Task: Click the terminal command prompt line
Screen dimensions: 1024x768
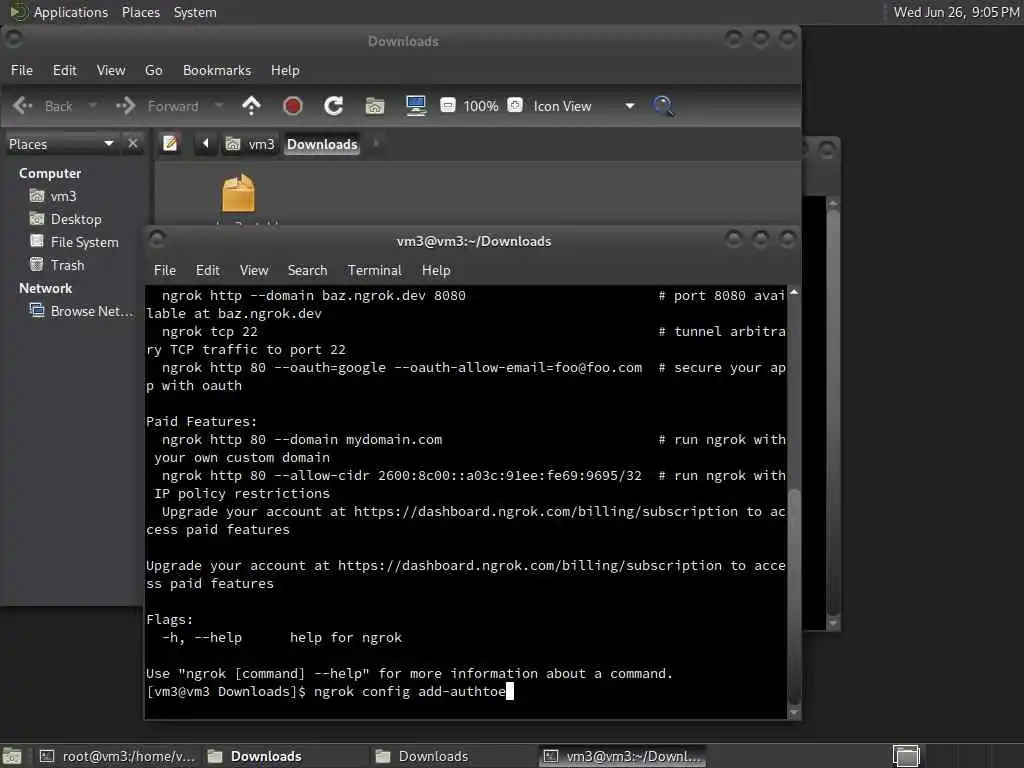Action: coord(466,692)
